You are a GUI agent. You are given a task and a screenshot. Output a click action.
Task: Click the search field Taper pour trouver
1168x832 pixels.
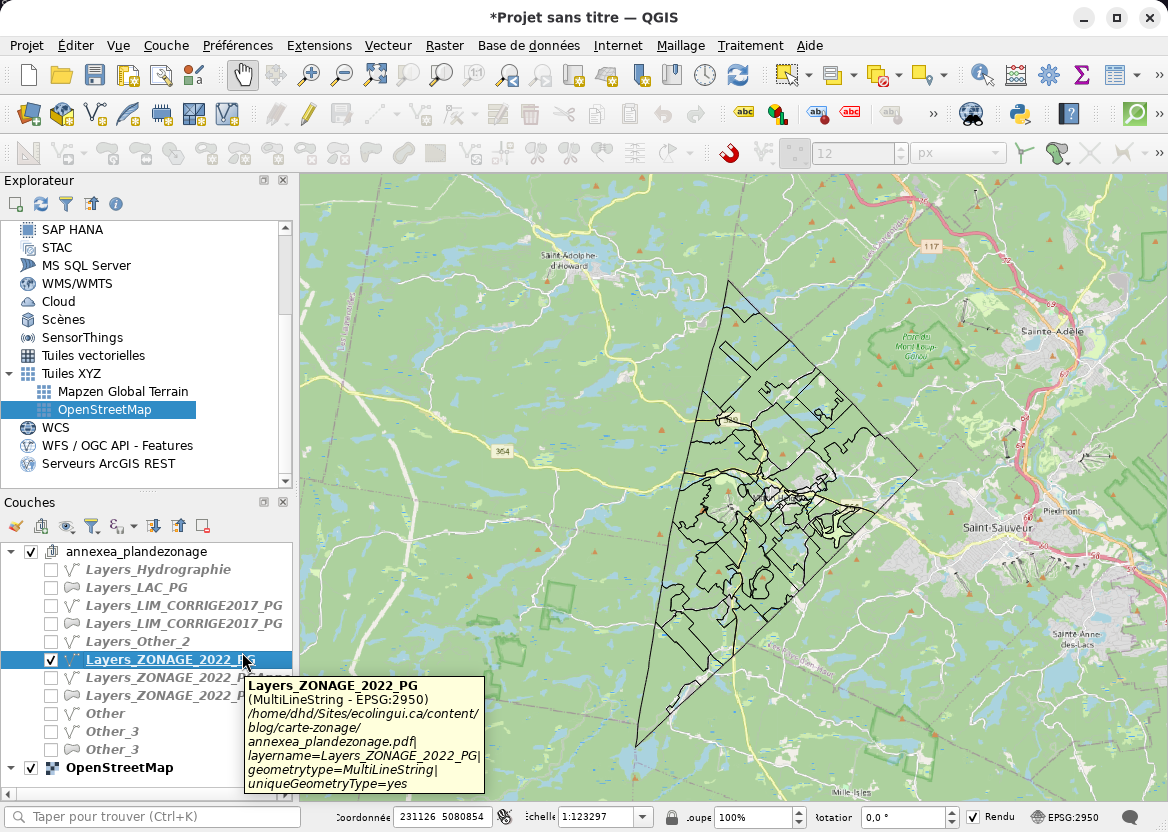(154, 817)
